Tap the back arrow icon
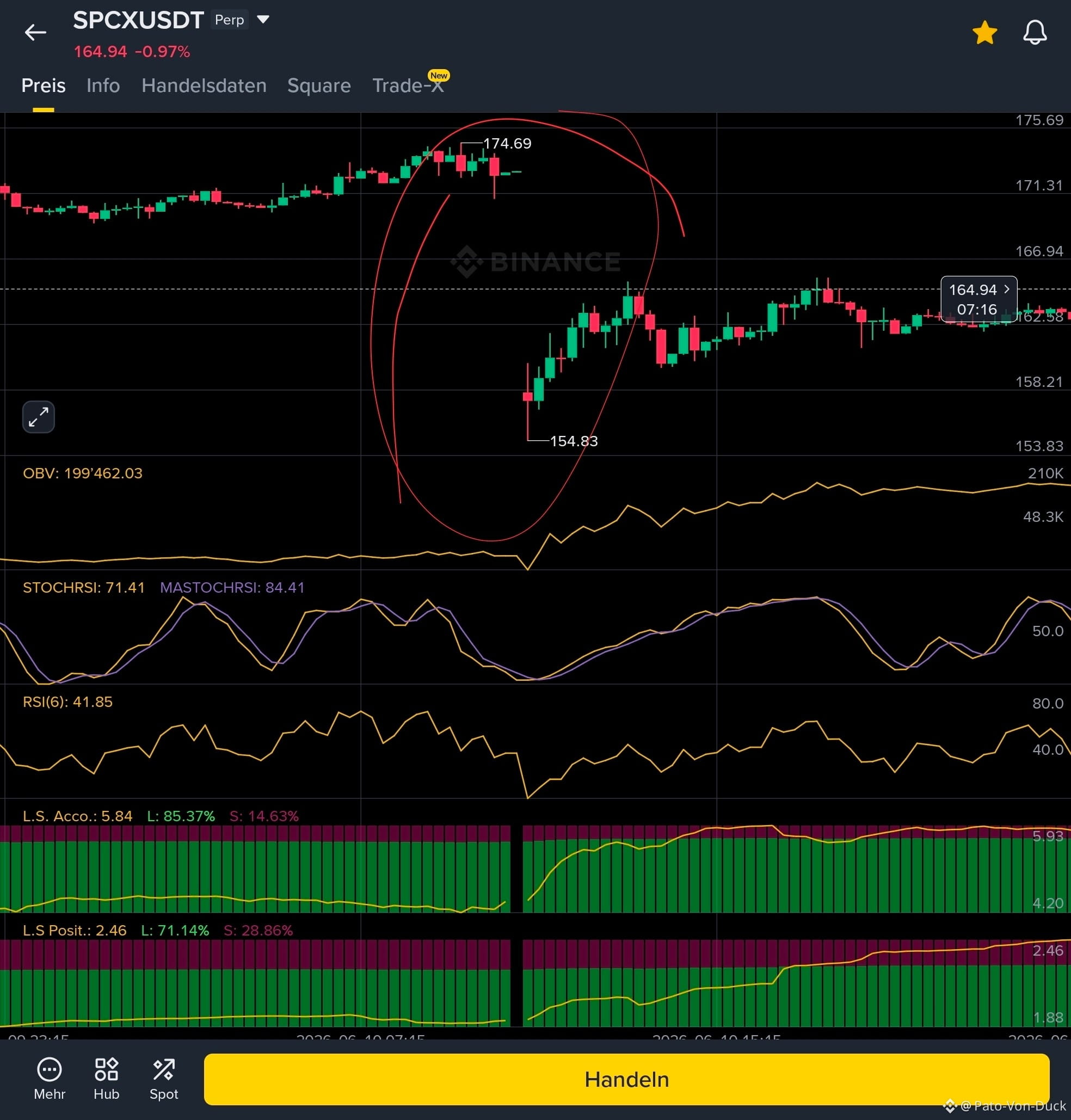This screenshot has width=1071, height=1120. pyautogui.click(x=35, y=32)
